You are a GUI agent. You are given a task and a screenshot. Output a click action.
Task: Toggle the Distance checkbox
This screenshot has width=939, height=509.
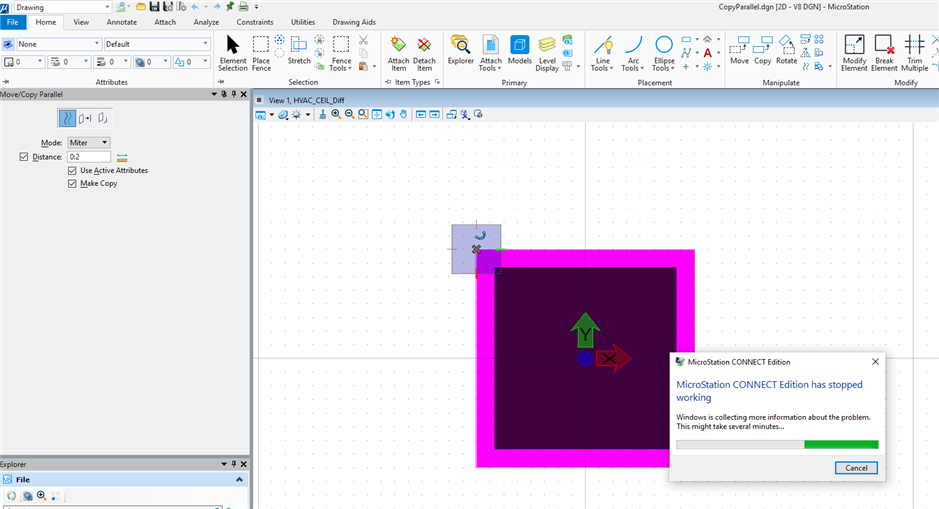(24, 157)
